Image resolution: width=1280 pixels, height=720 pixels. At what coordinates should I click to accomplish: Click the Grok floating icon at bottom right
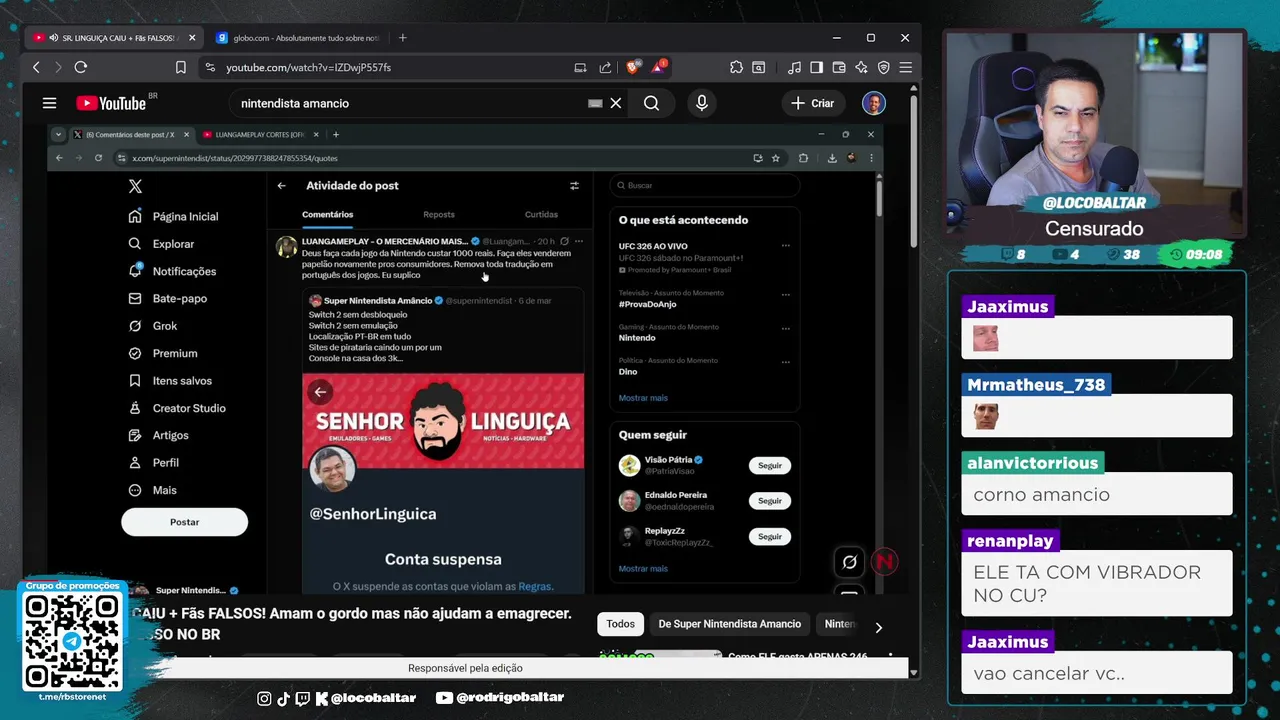[x=849, y=562]
